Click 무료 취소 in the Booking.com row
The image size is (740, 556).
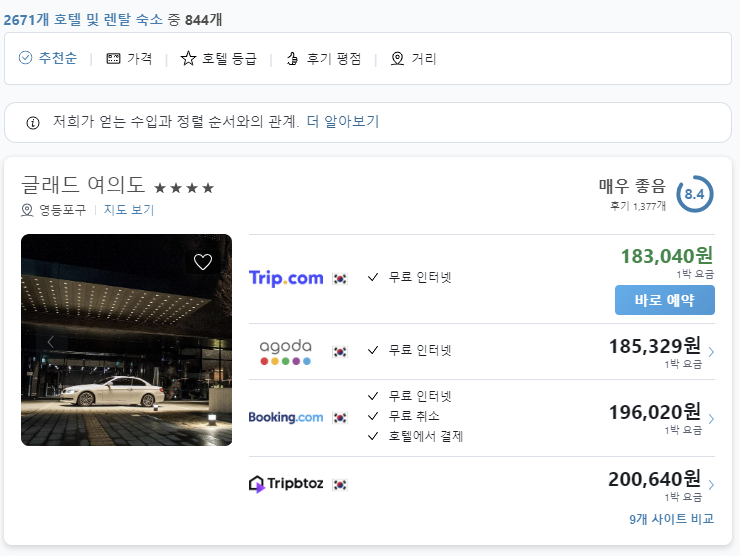[x=414, y=416]
